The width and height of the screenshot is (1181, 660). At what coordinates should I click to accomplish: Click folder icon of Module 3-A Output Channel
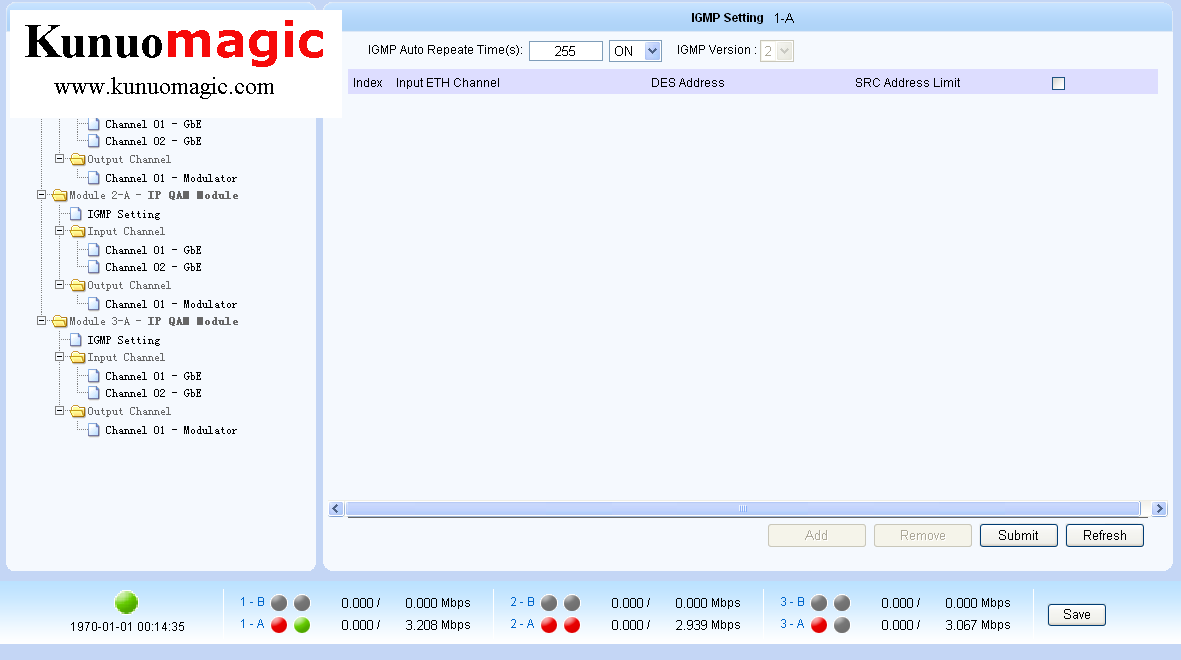pos(78,411)
